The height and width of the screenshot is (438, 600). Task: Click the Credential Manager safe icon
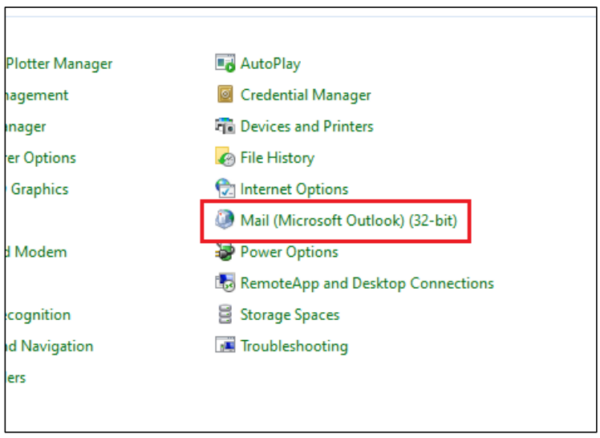225,95
